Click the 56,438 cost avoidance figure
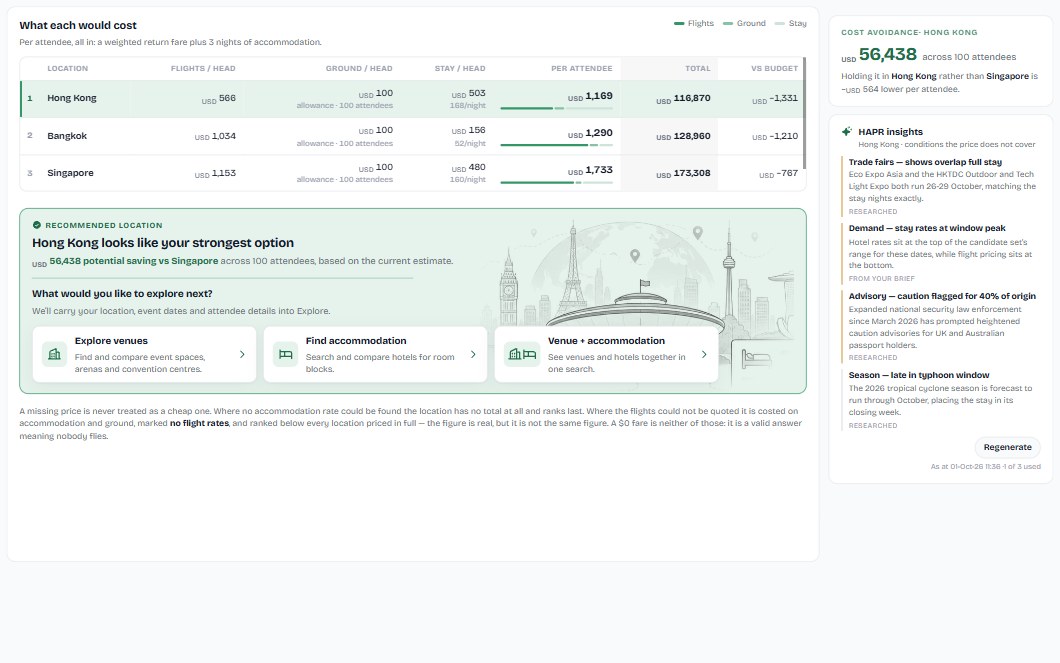1060x663 pixels. pyautogui.click(x=888, y=54)
